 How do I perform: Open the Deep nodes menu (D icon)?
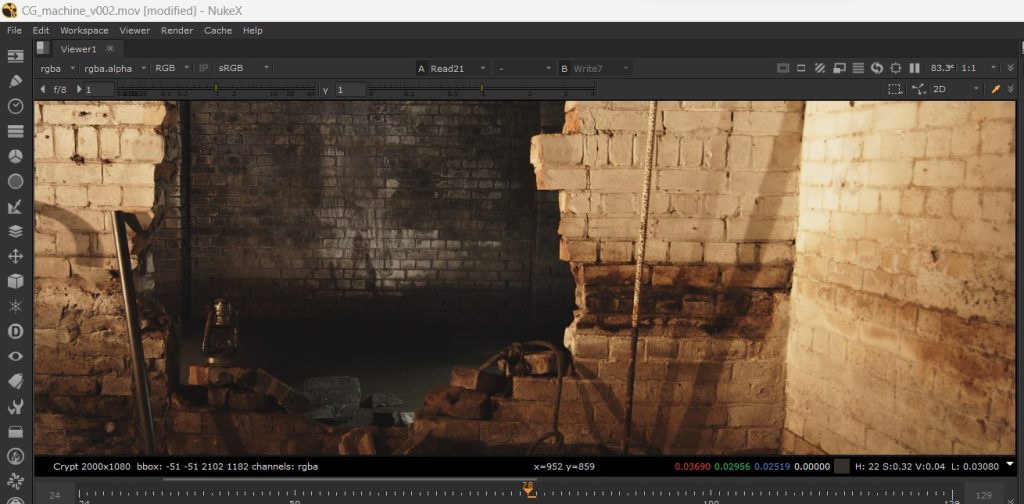[15, 331]
